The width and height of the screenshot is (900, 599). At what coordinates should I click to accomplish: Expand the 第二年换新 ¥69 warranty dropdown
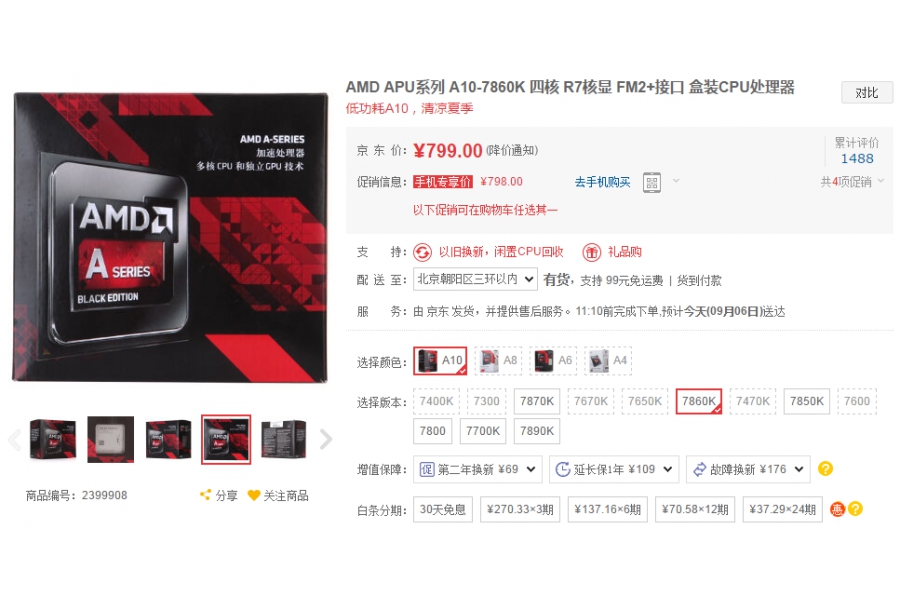[478, 469]
